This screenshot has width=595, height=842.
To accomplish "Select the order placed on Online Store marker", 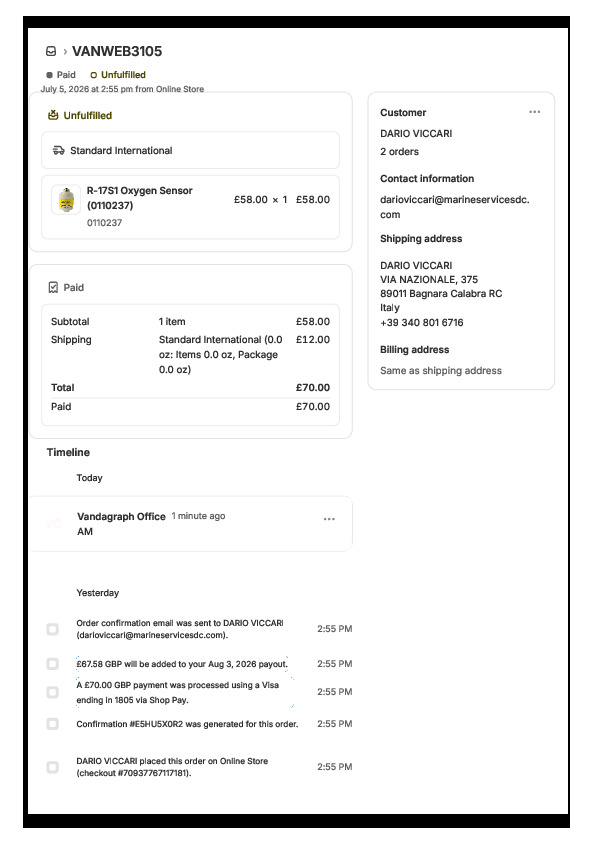I will 53,767.
